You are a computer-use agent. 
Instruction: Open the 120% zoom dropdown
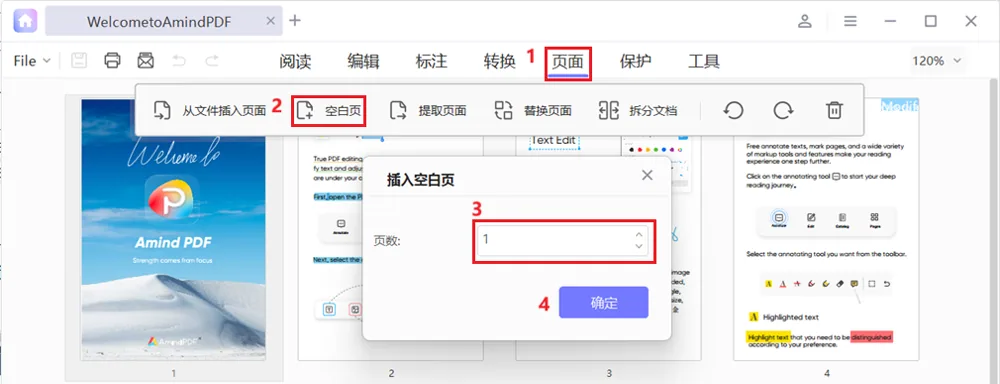(937, 61)
